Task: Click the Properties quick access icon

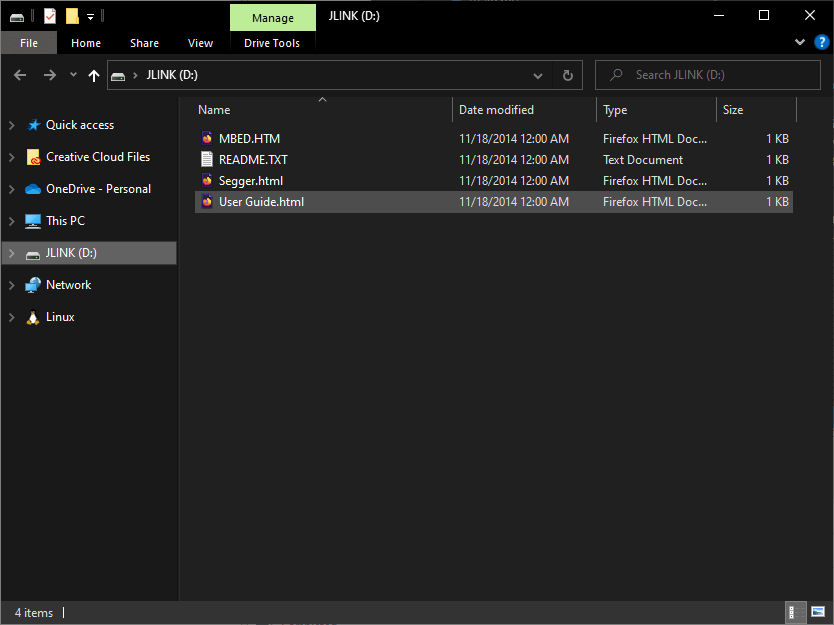Action: coord(49,16)
